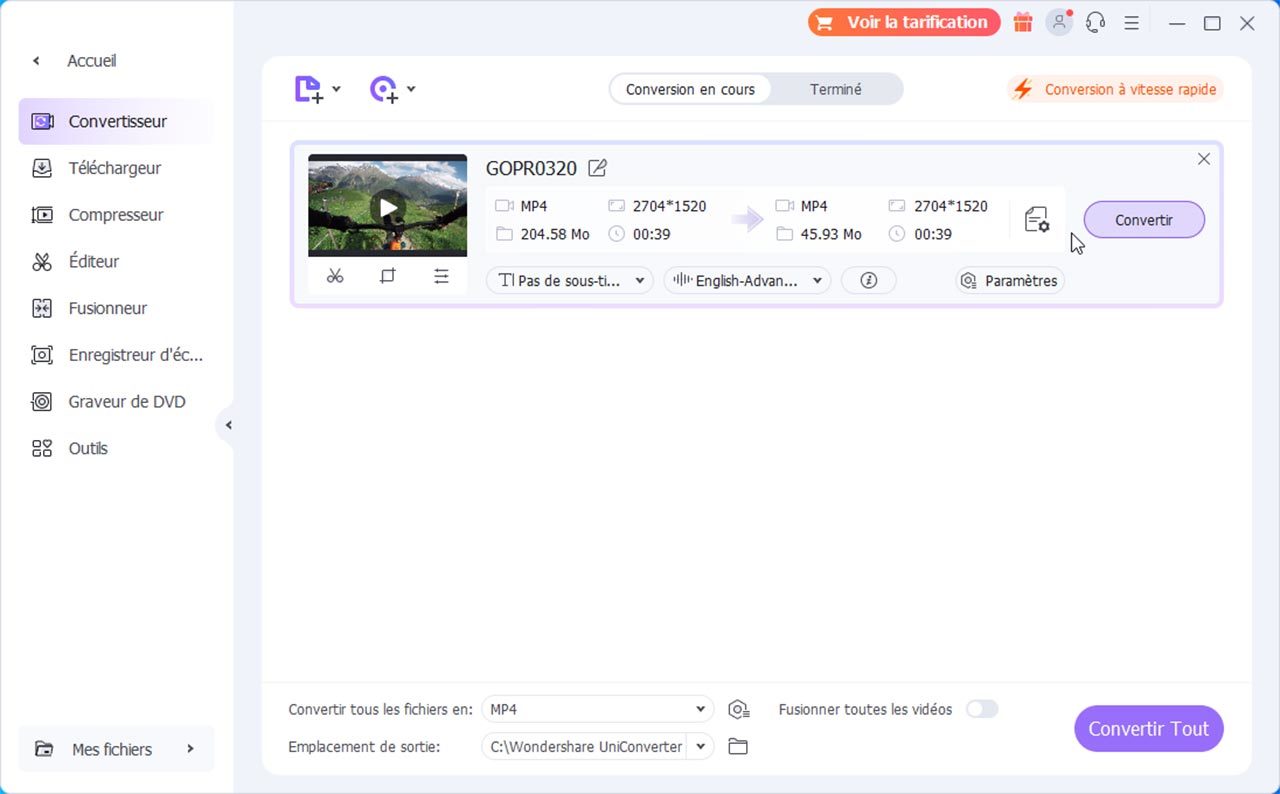Open the user account icon
1280x794 pixels.
[x=1058, y=22]
